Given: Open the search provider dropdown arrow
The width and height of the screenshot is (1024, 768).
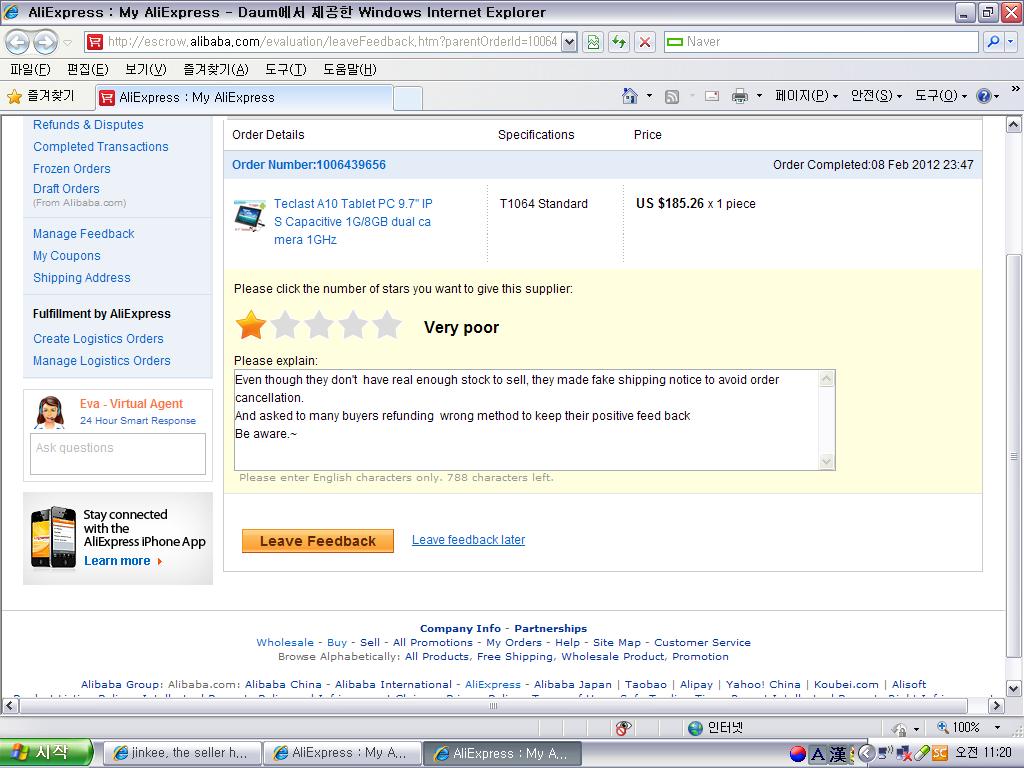Looking at the screenshot, I should [x=1010, y=42].
